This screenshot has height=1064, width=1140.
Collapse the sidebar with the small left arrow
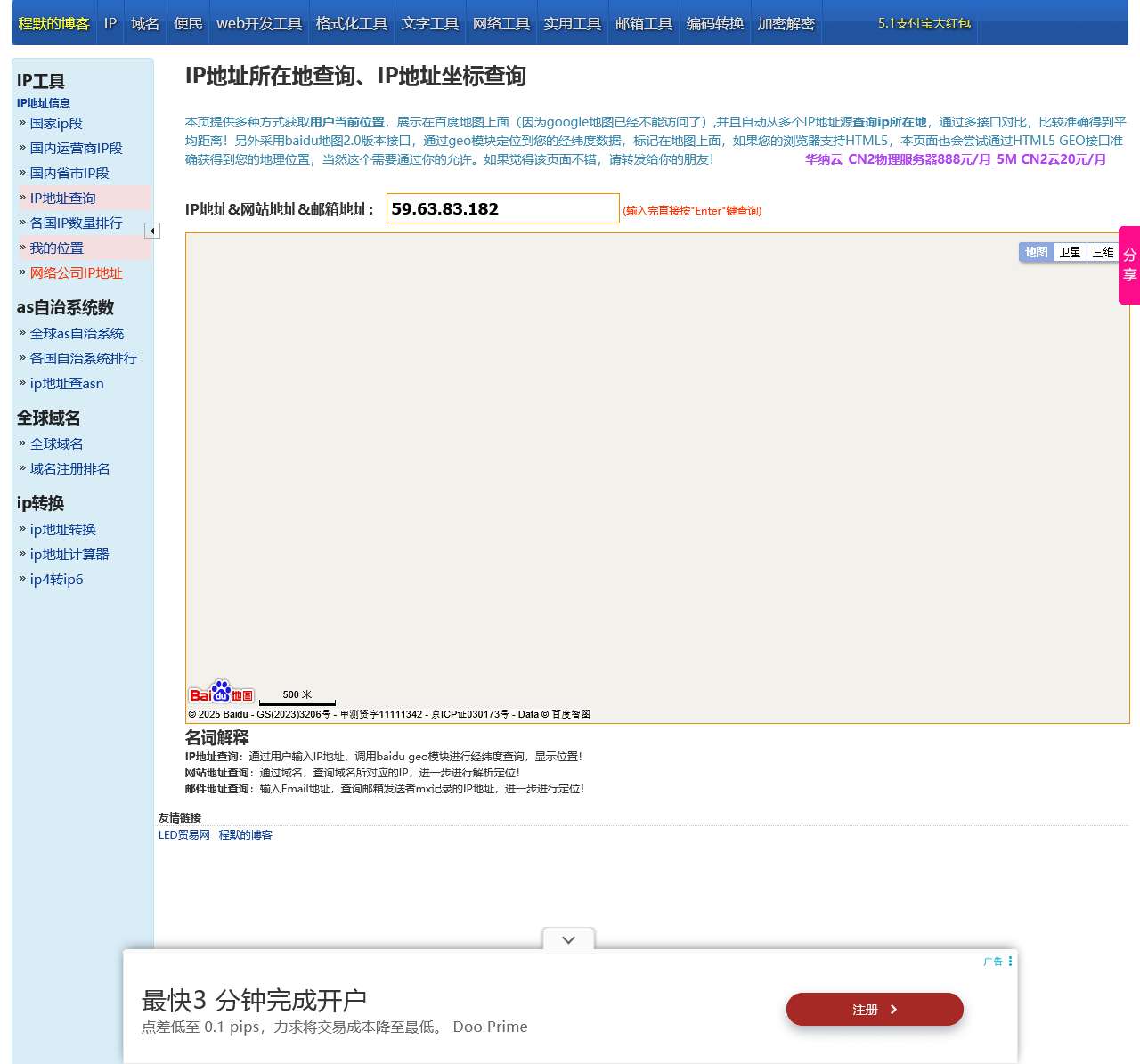(x=152, y=230)
